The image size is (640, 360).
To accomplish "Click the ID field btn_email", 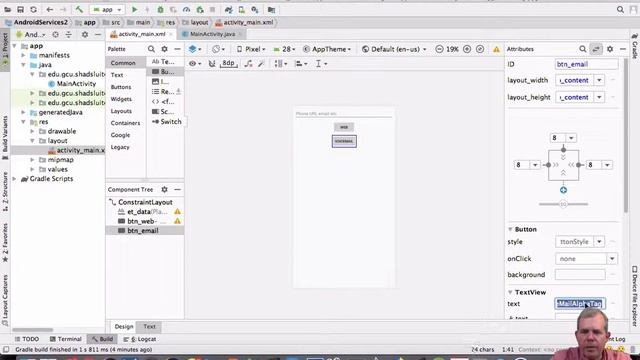I will [x=586, y=64].
